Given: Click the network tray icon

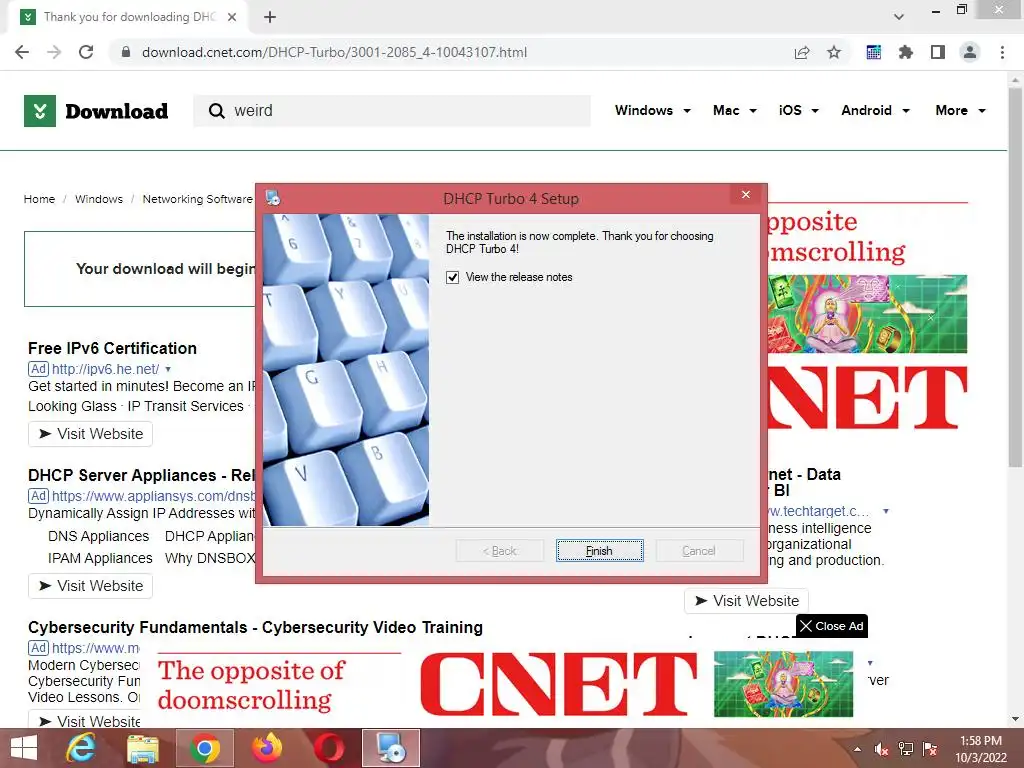Looking at the screenshot, I should 906,749.
